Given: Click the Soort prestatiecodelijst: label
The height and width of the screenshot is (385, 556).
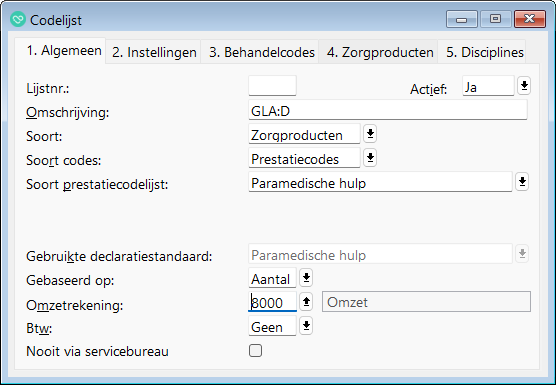Looking at the screenshot, I should [97, 184].
